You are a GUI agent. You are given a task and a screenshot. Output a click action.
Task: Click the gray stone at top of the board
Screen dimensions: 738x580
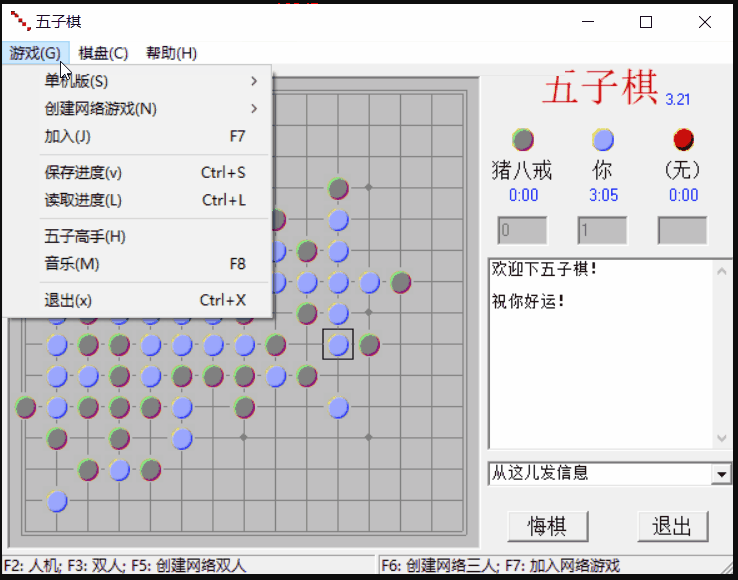pos(338,188)
